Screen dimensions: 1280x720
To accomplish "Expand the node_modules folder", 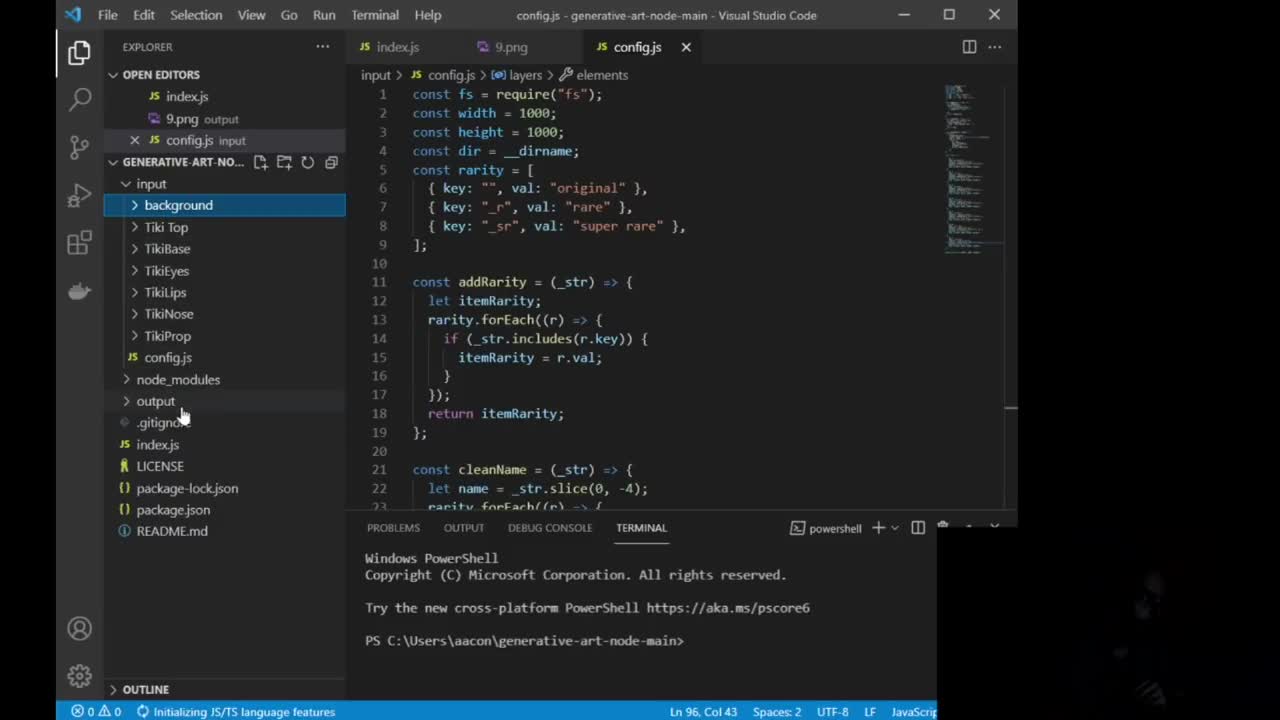I will point(178,379).
